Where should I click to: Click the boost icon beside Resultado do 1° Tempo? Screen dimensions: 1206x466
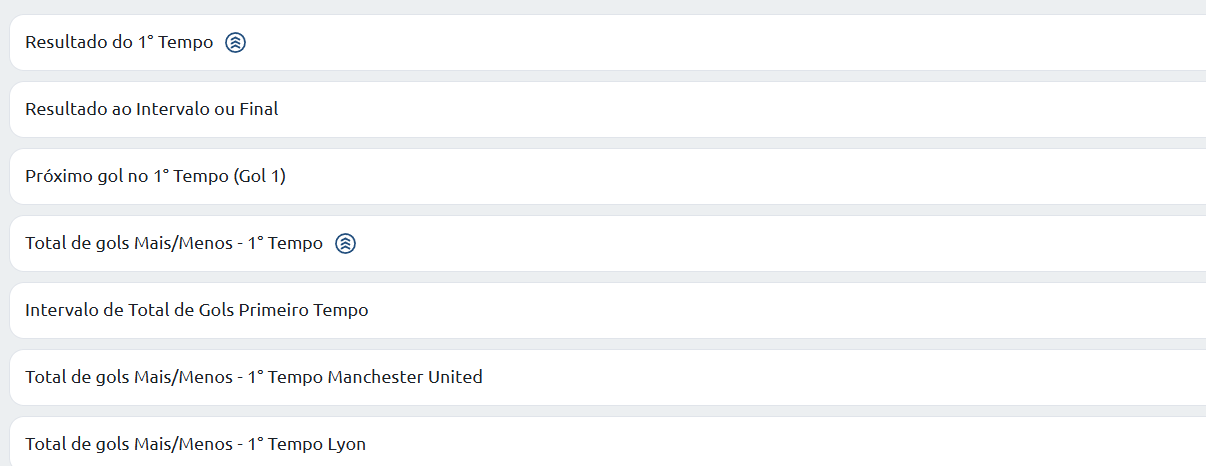[235, 43]
